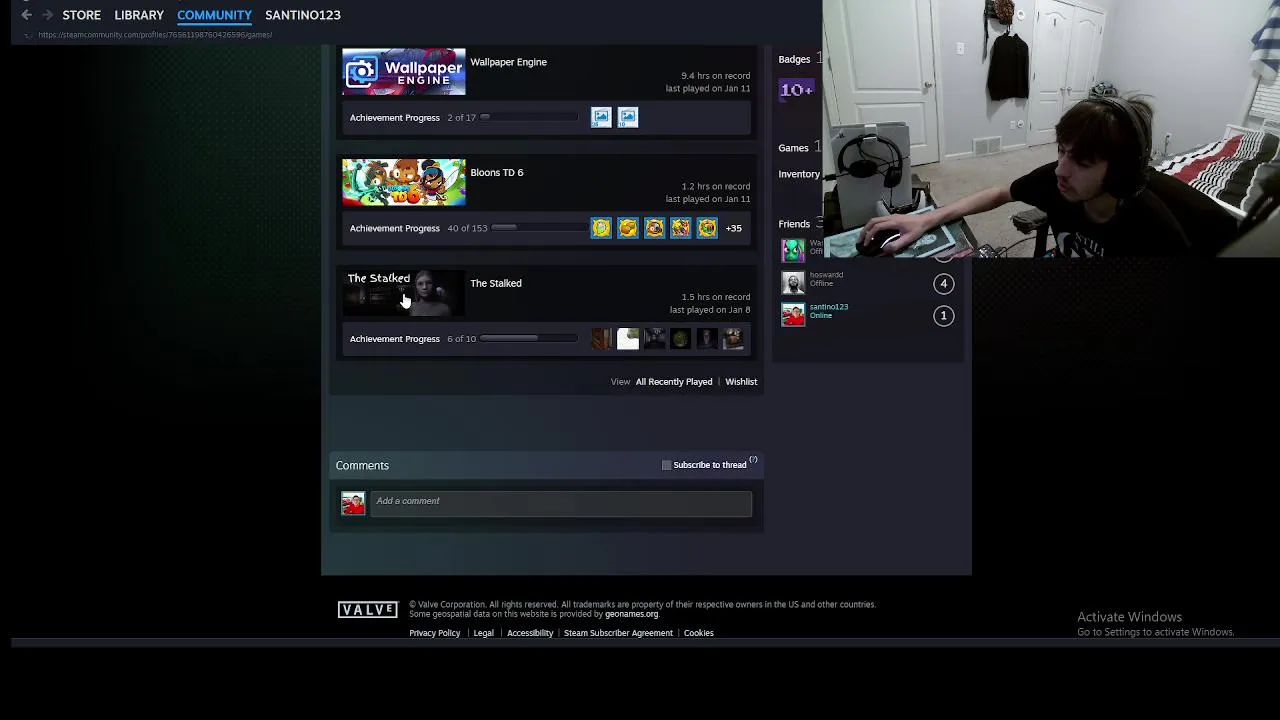Open the Steam Subscriber Agreement link

pos(618,633)
